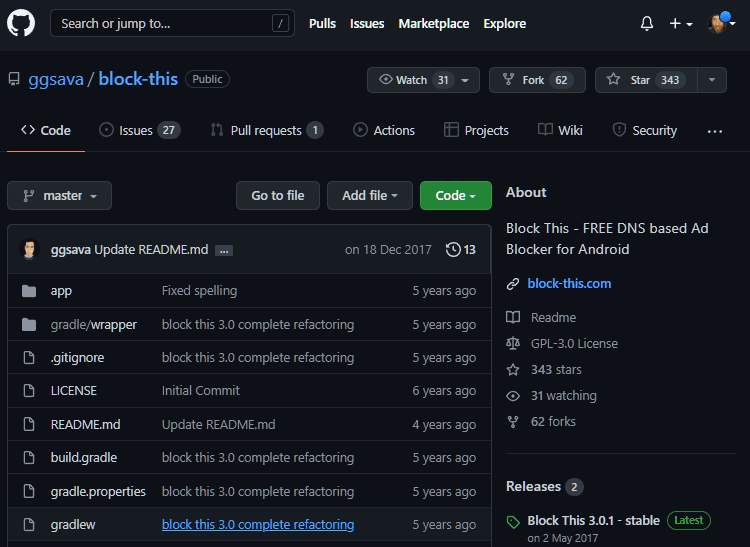Click the release tag icon
Image resolution: width=750 pixels, height=547 pixels.
pyautogui.click(x=513, y=522)
